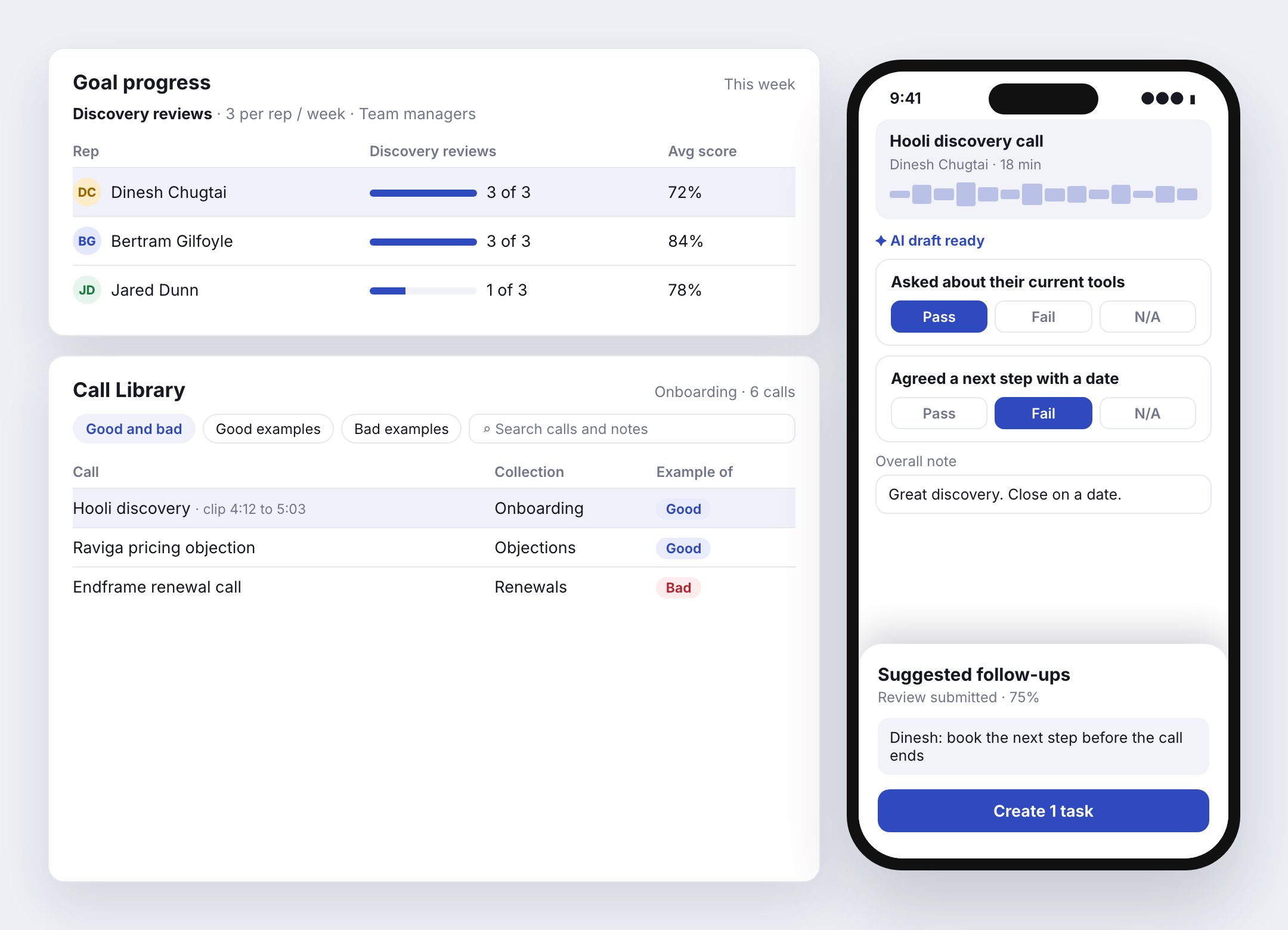Viewport: 1288px width, 930px height.
Task: Click the 84% average score cell
Action: pos(685,241)
